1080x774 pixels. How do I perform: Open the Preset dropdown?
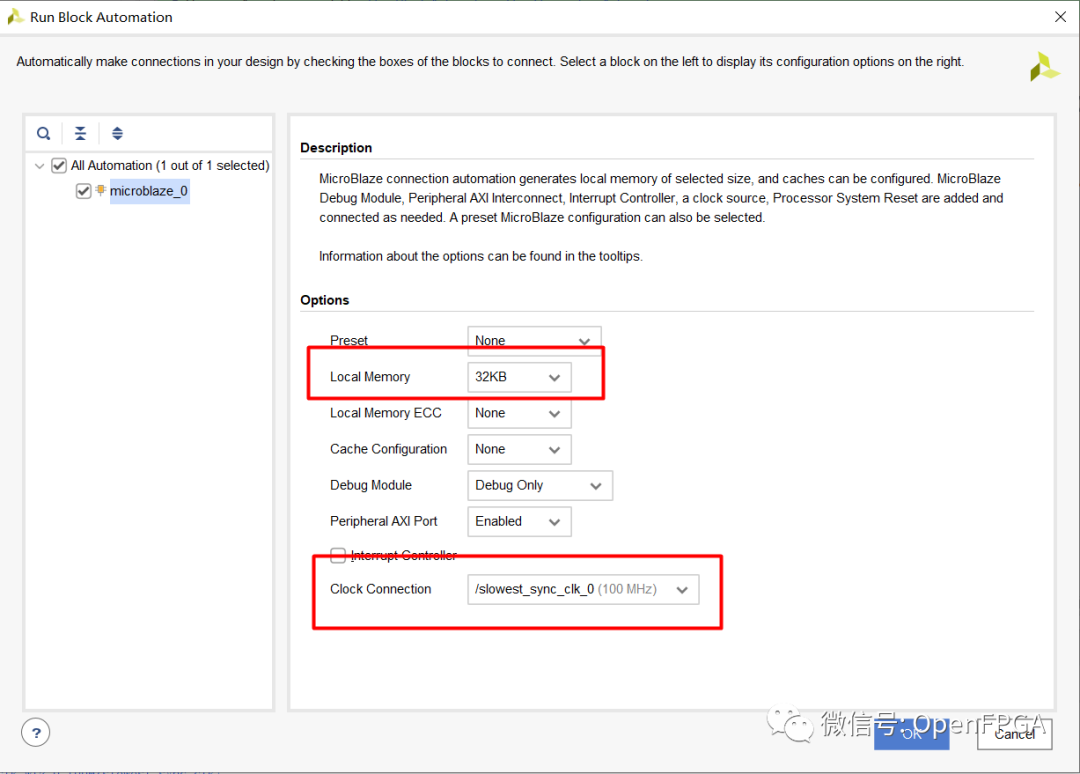[534, 340]
